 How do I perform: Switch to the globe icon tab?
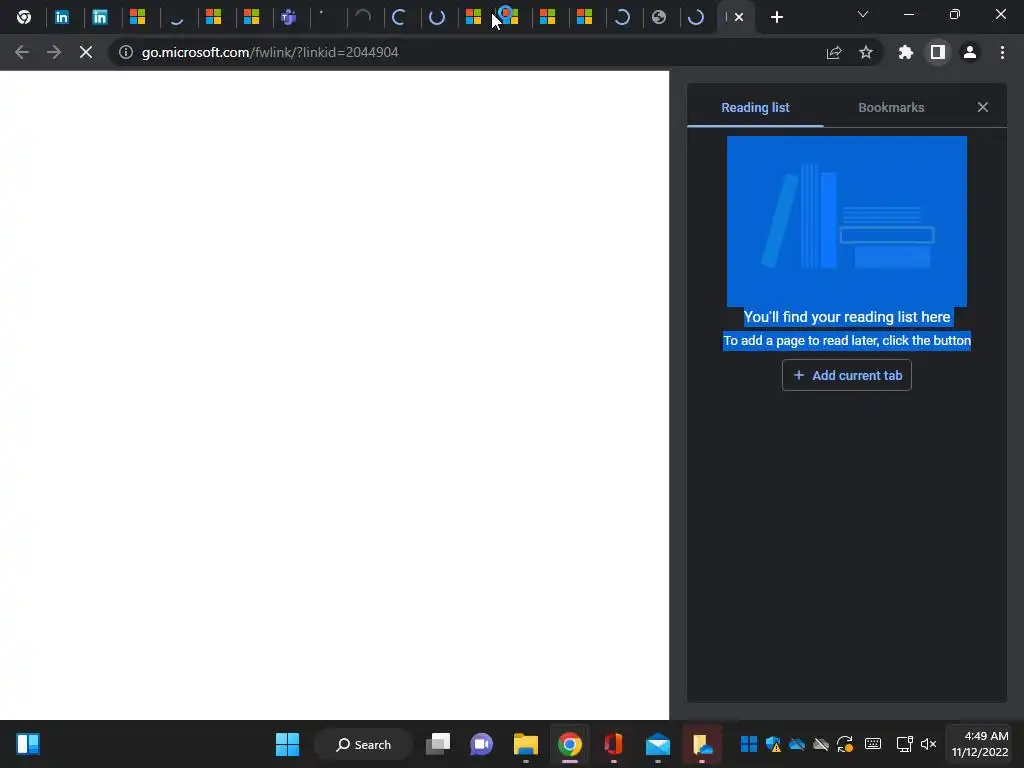coord(659,17)
